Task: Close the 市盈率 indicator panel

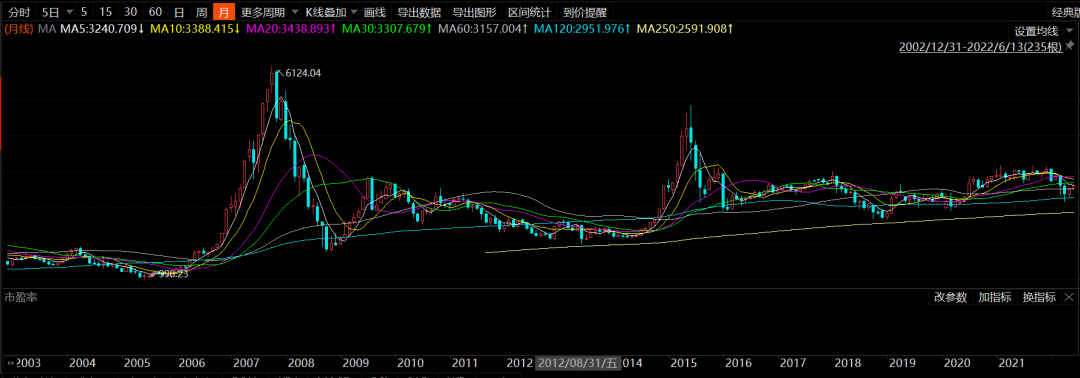Action: [x=1069, y=297]
